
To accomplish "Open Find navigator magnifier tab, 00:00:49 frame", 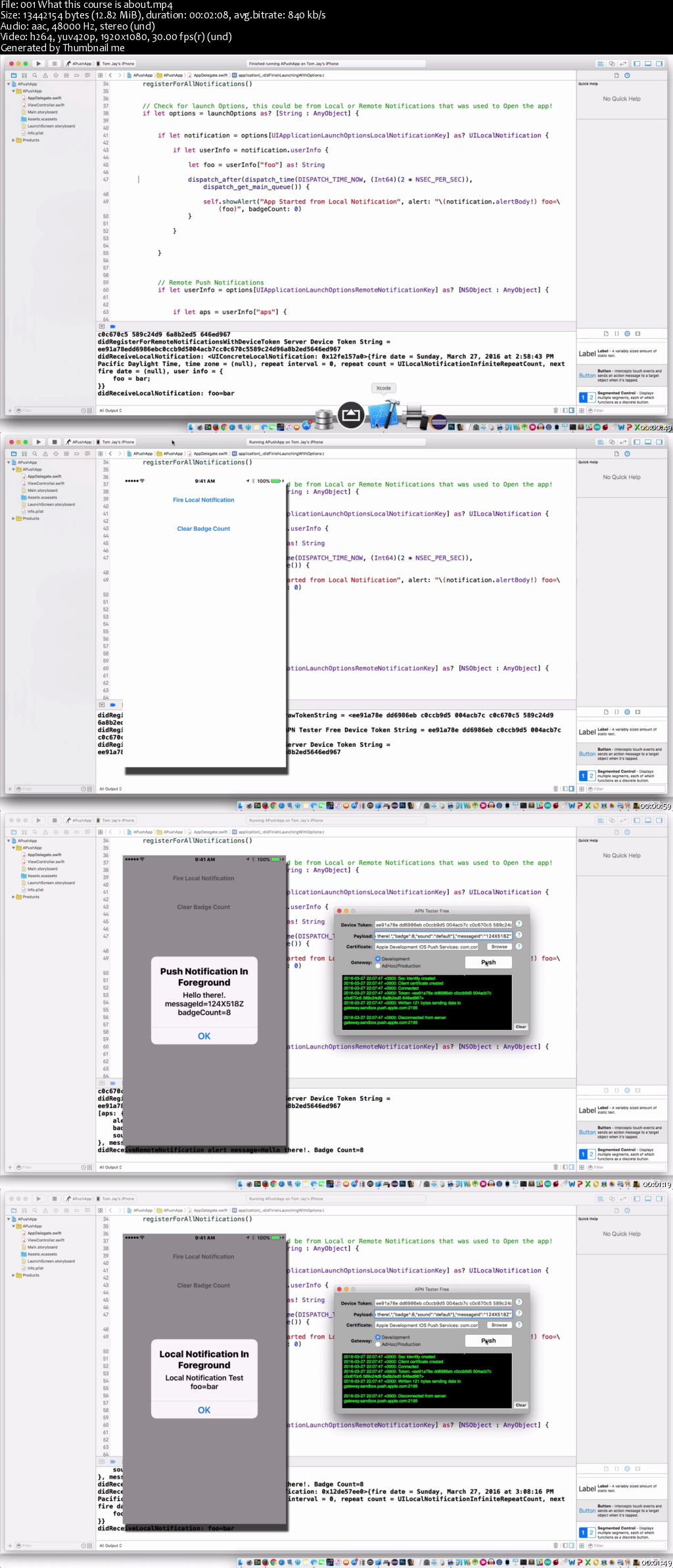I will click(34, 76).
